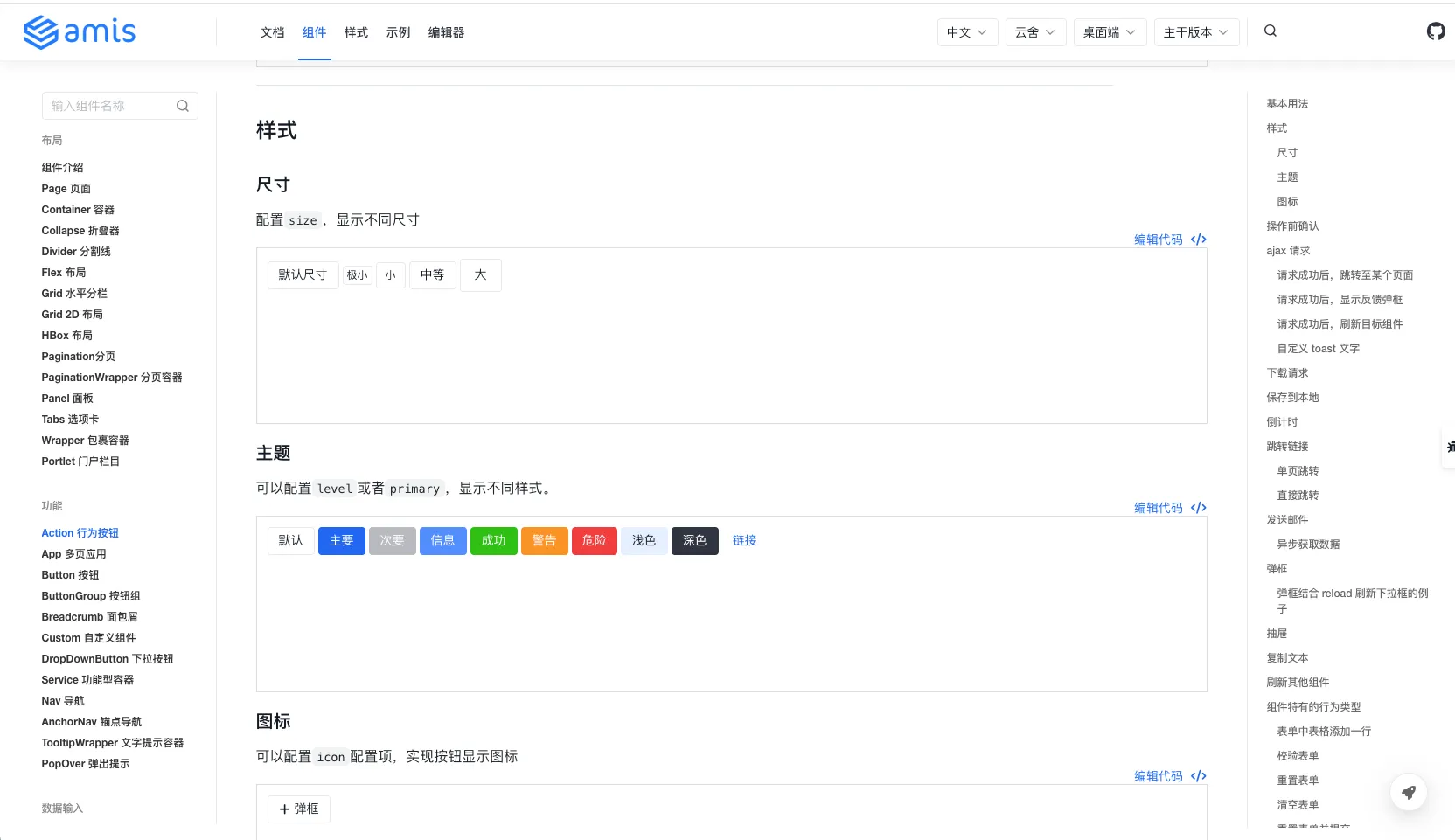Switch to the 示例 tab
This screenshot has height=840, width=1455.
[x=398, y=32]
